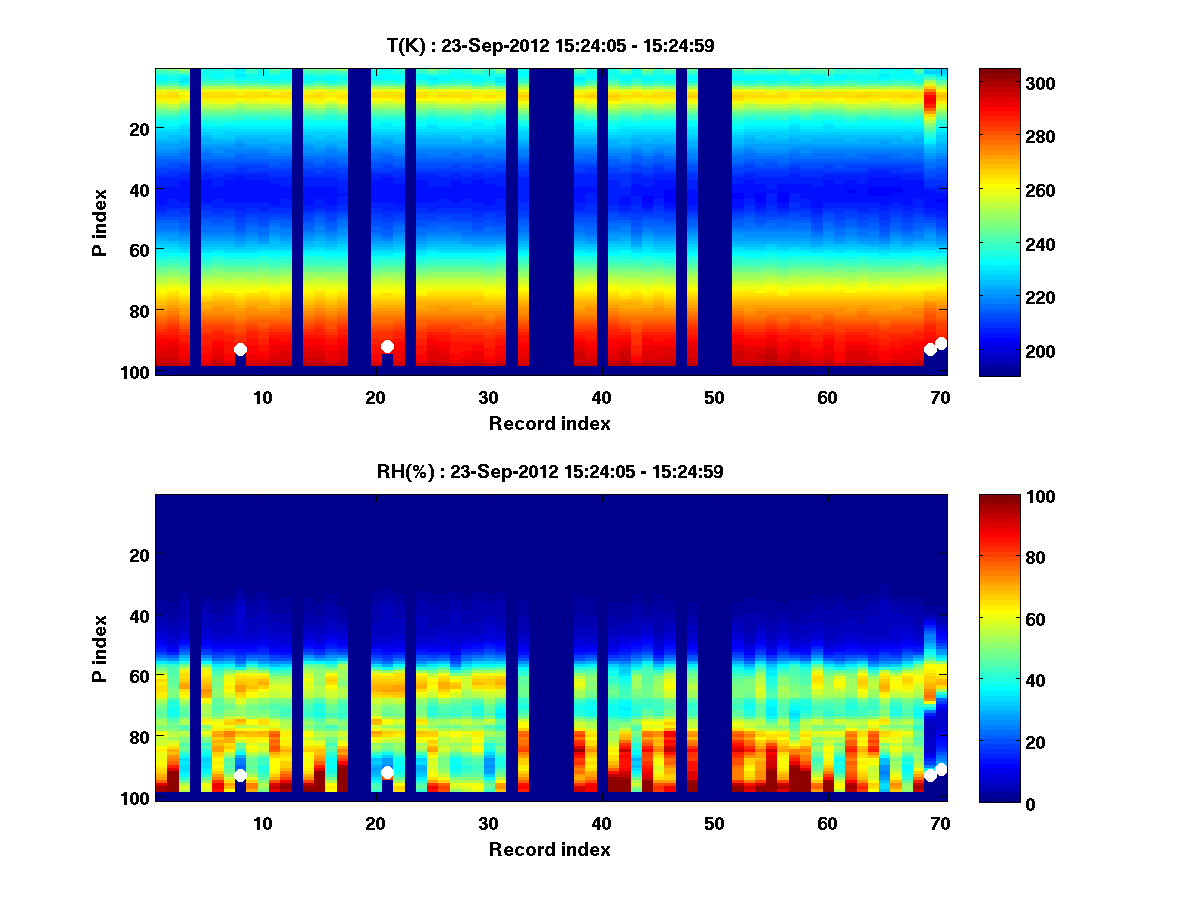Click the RH(%) plot title

(x=550, y=472)
